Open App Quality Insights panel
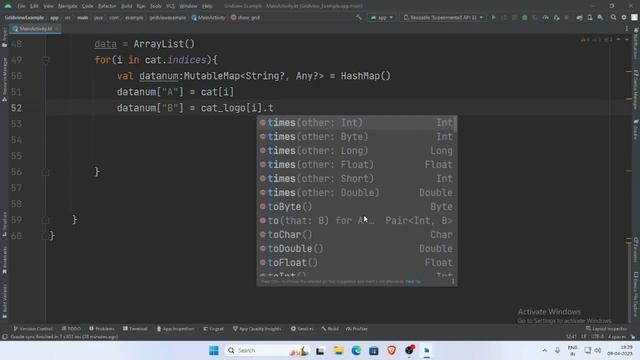Viewport: 640px width, 360px height. (257, 329)
